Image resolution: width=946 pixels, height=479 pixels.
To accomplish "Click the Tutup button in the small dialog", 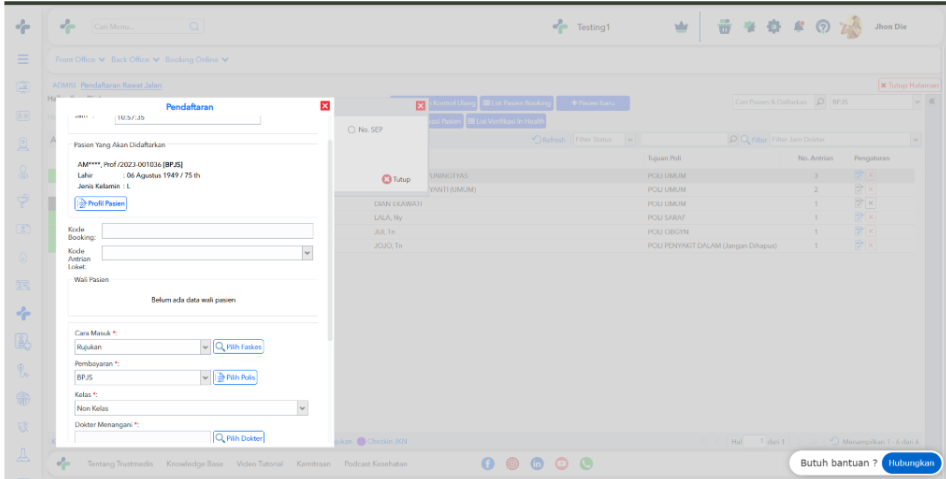I will pyautogui.click(x=396, y=179).
